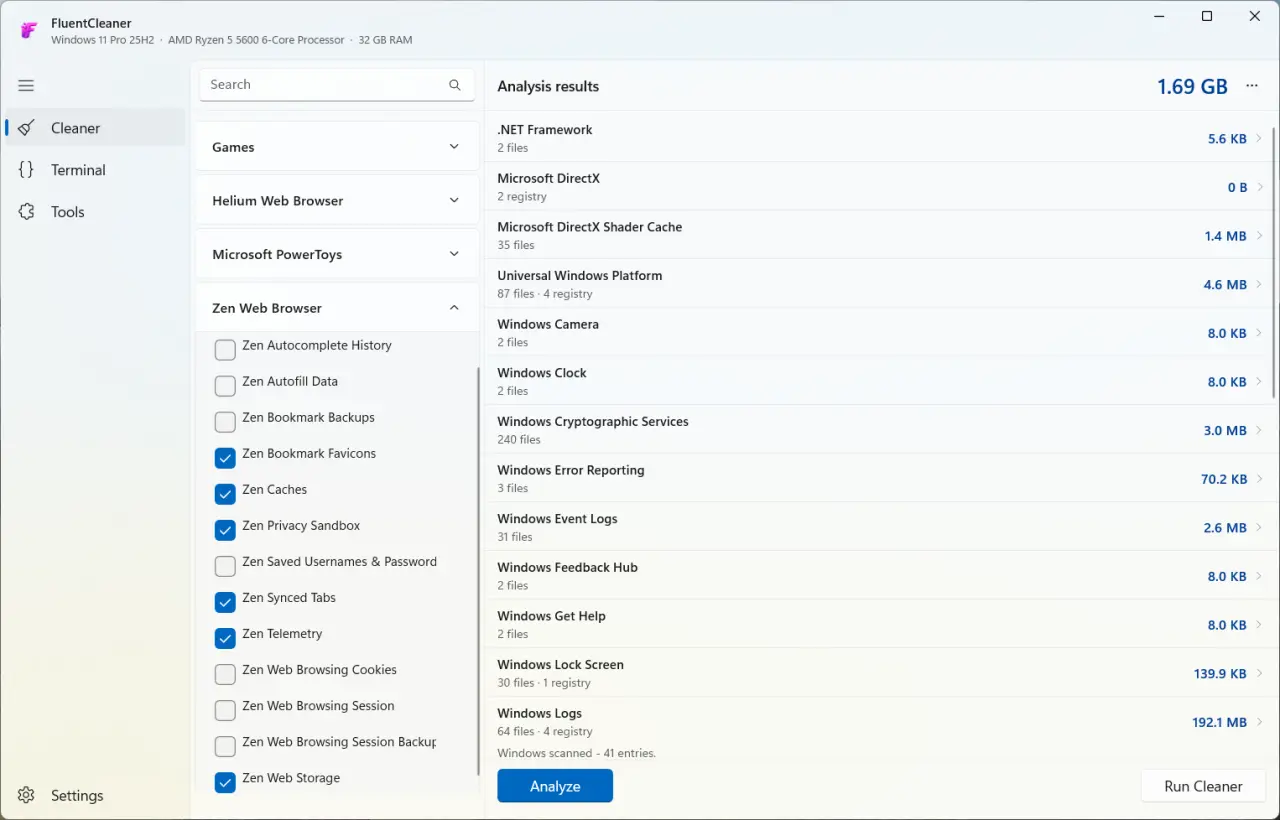Screen dimensions: 1280x820
Task: Click the Tools palette icon
Action: pyautogui.click(x=27, y=212)
